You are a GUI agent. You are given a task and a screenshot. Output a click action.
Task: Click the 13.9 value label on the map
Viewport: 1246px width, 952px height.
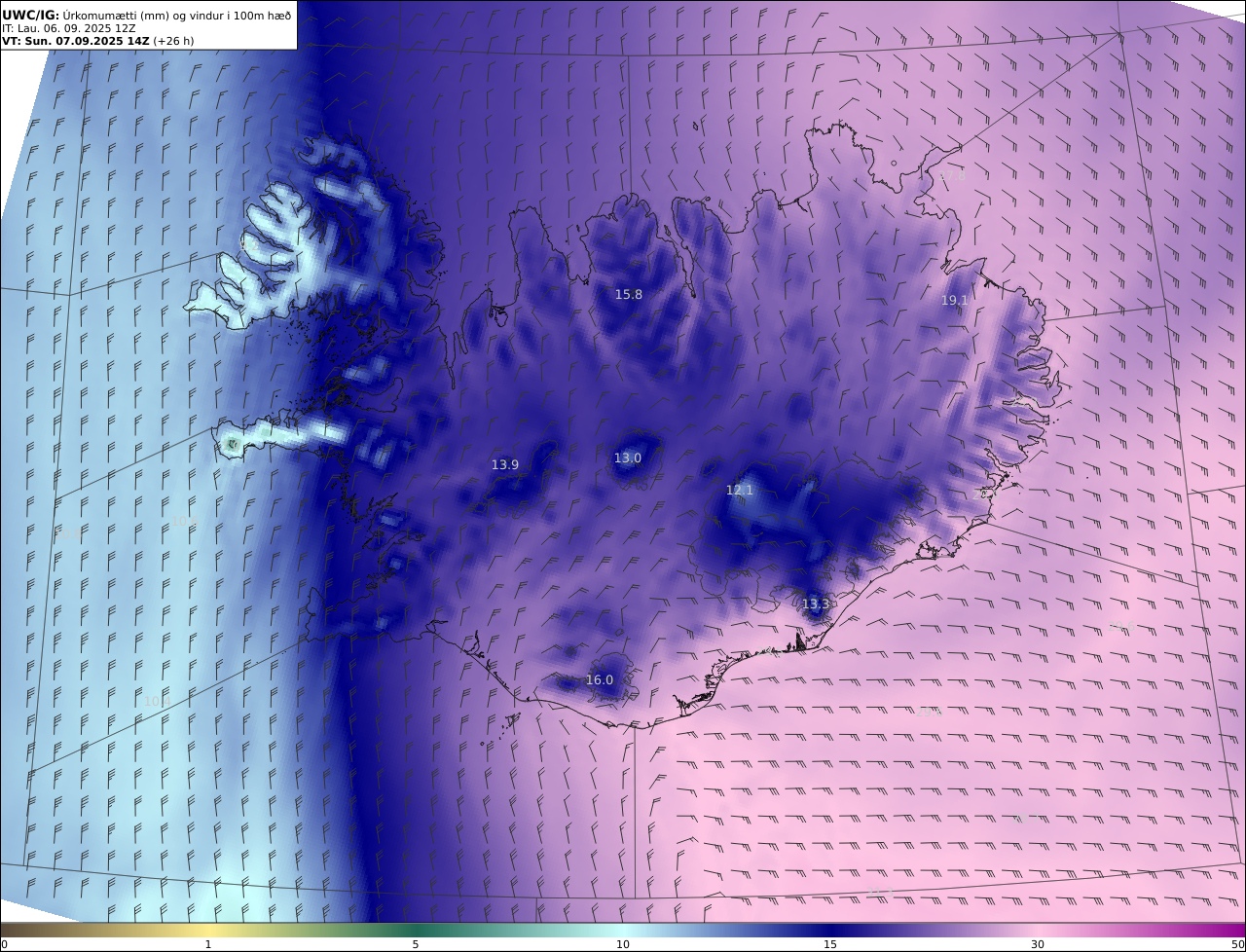coord(505,465)
